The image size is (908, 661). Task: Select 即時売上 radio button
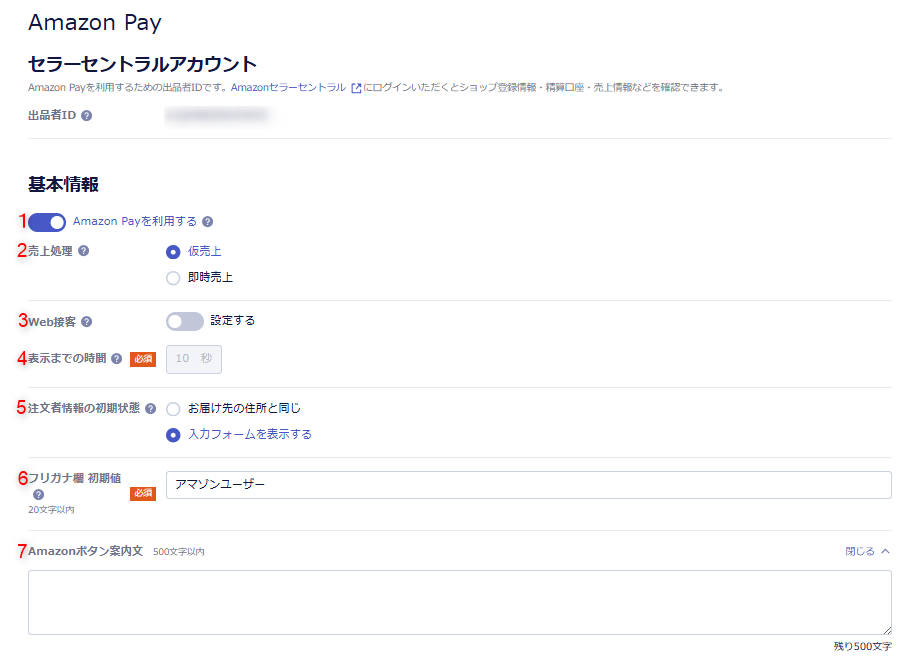click(x=173, y=278)
